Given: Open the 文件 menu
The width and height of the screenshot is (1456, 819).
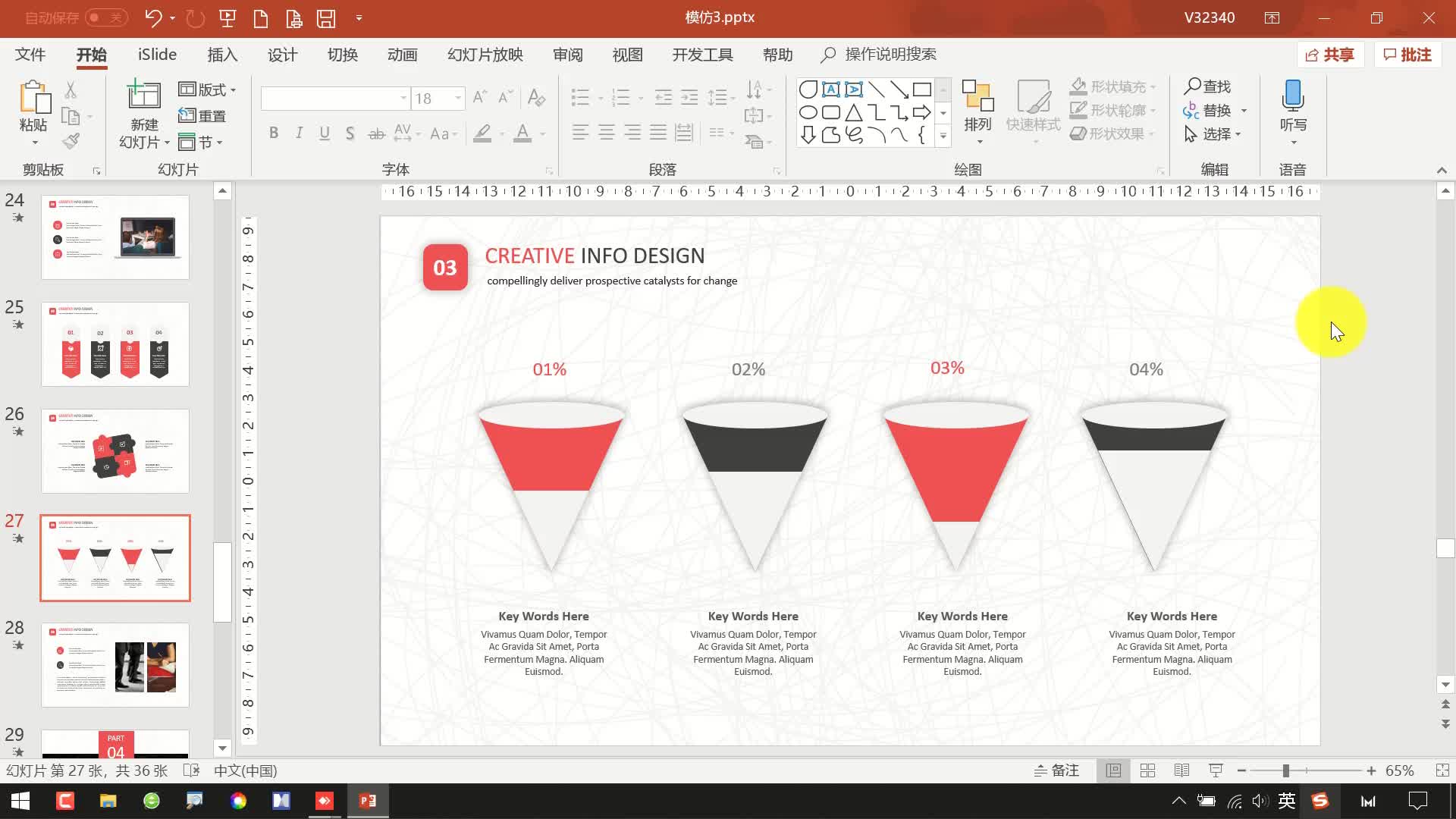Looking at the screenshot, I should 30,55.
